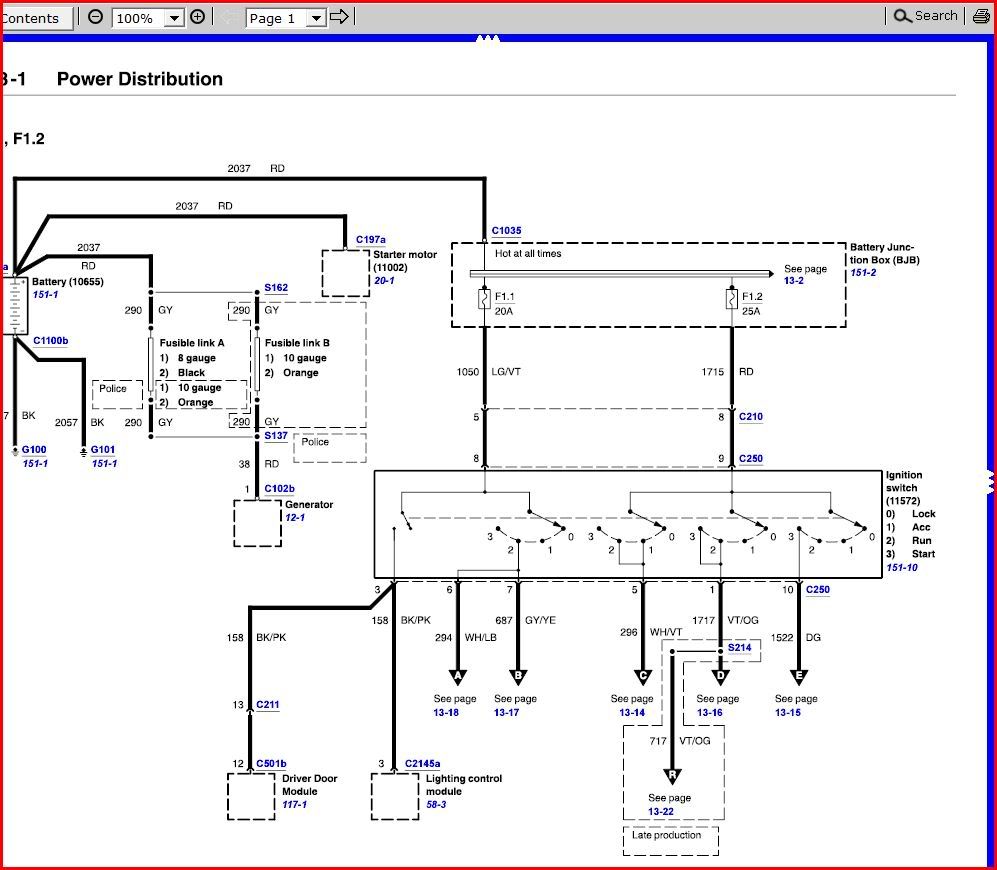This screenshot has height=870, width=997.
Task: Open page 13-22 late production link
Action: point(662,811)
